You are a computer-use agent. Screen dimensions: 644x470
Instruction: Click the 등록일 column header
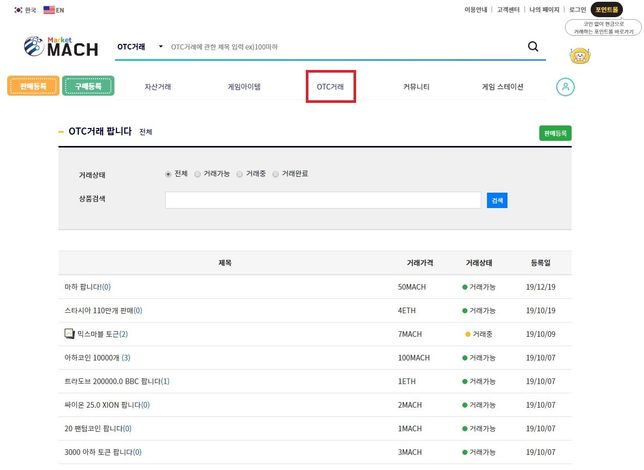pyautogui.click(x=540, y=263)
